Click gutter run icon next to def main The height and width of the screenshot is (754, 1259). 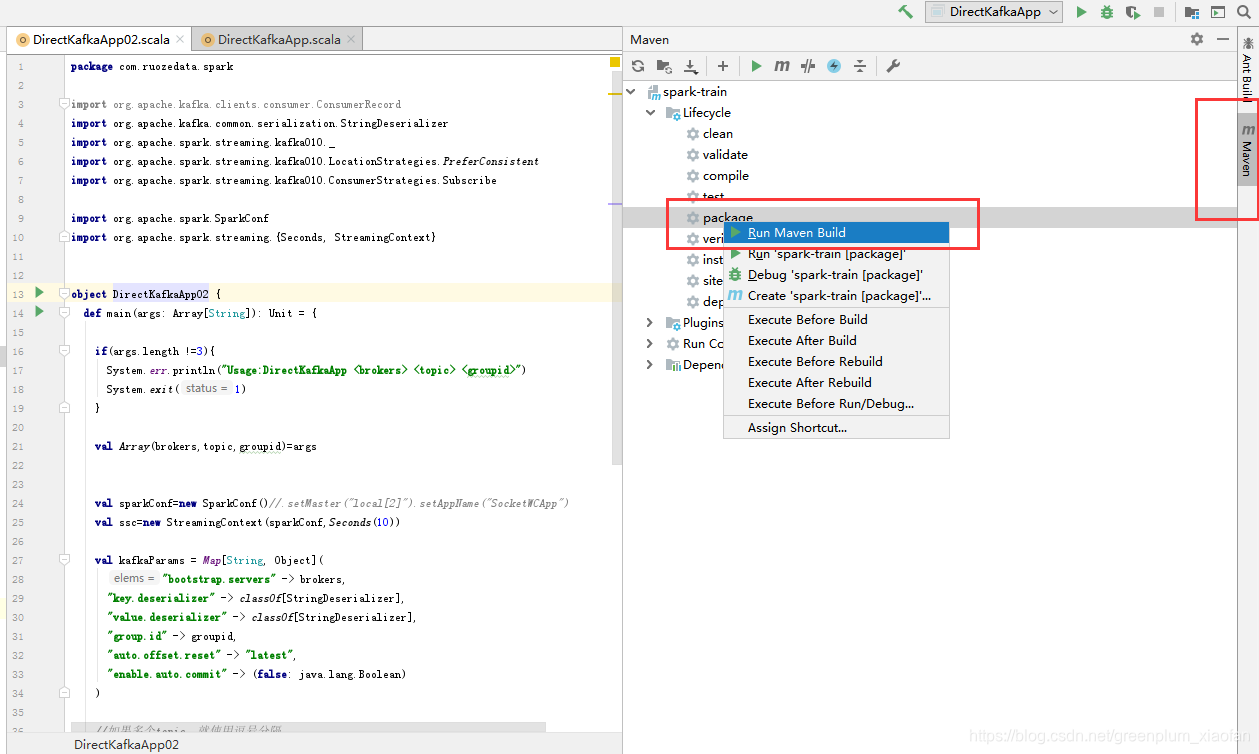[x=39, y=312]
